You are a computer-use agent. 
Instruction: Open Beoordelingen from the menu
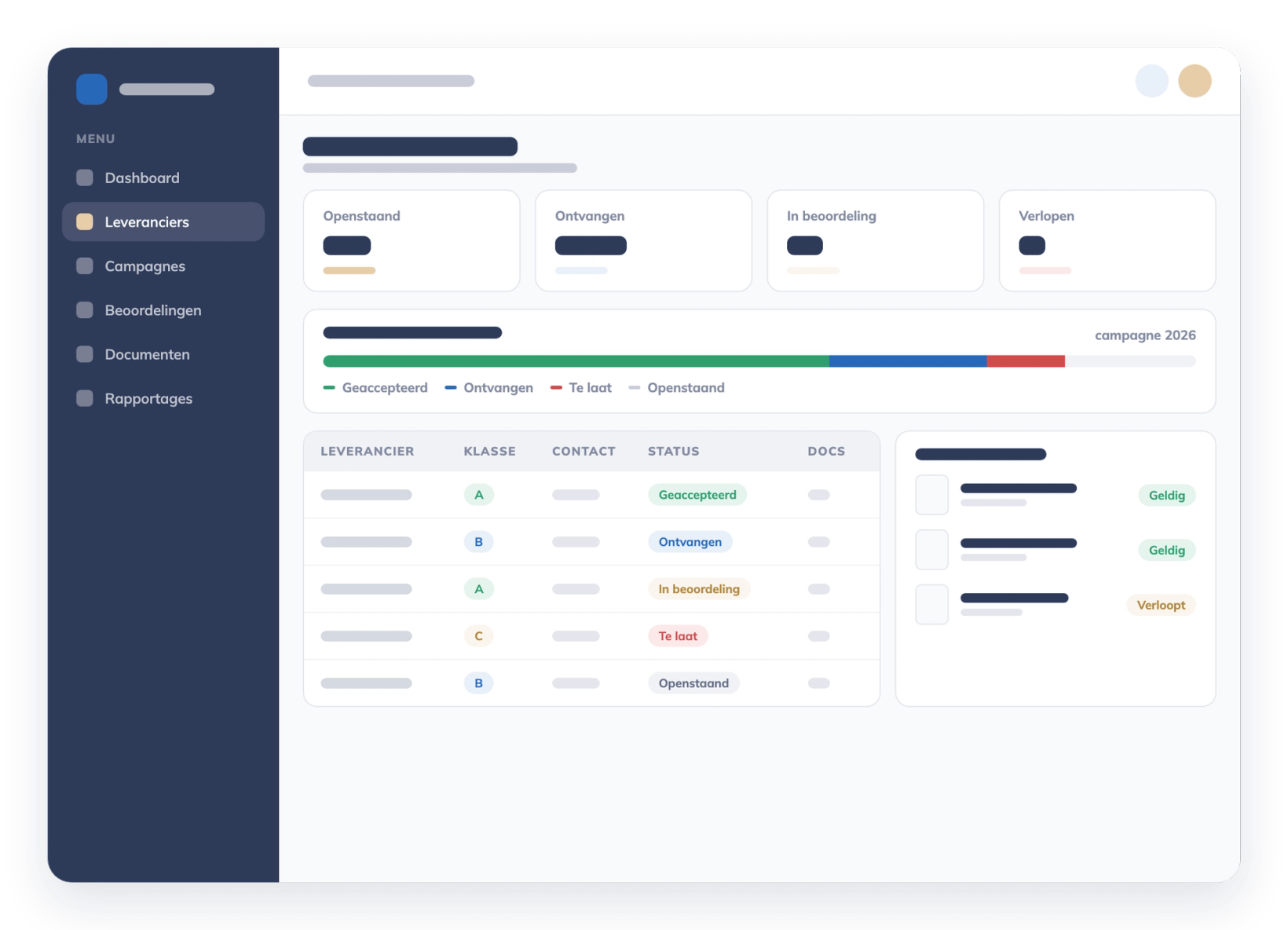[163, 309]
